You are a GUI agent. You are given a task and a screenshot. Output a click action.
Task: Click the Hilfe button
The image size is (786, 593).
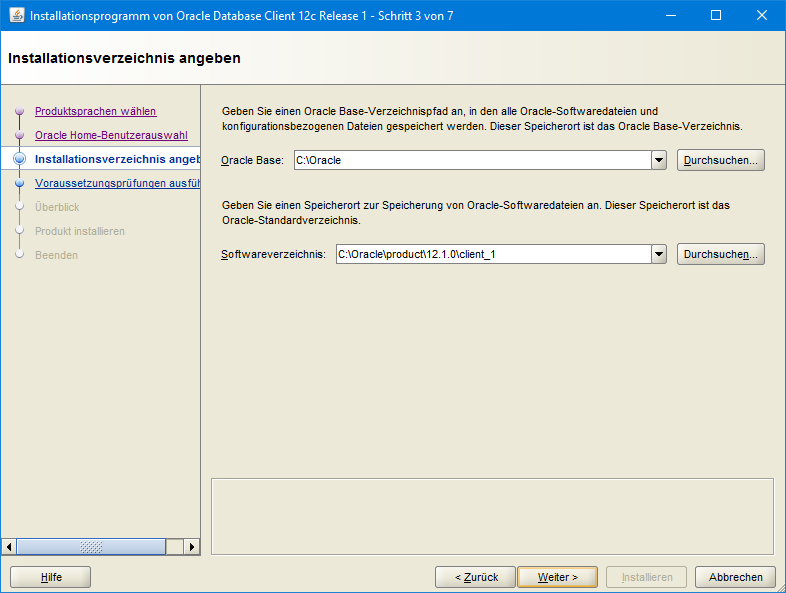tap(51, 577)
